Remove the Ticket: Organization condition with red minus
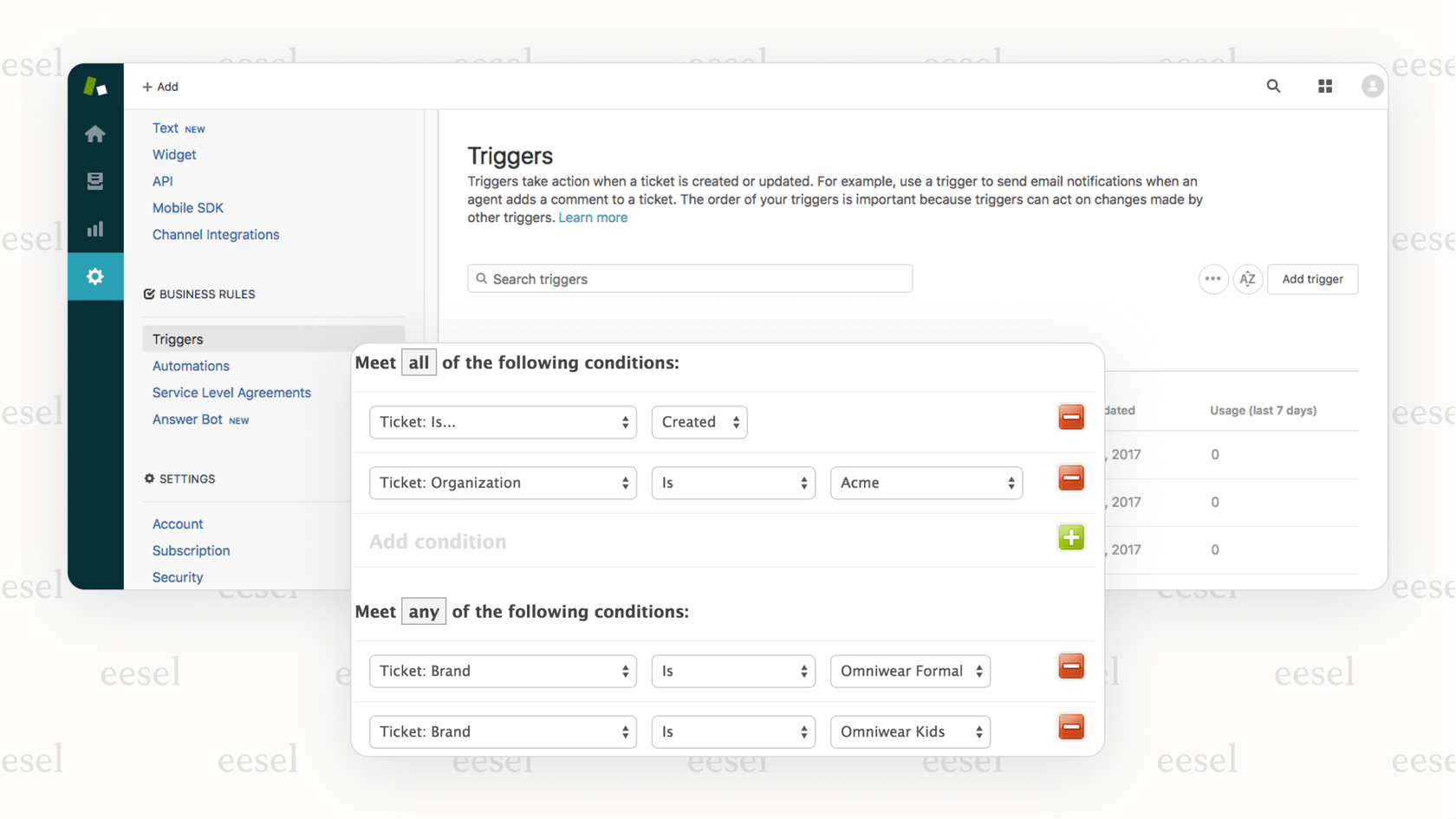The image size is (1456, 819). point(1071,478)
